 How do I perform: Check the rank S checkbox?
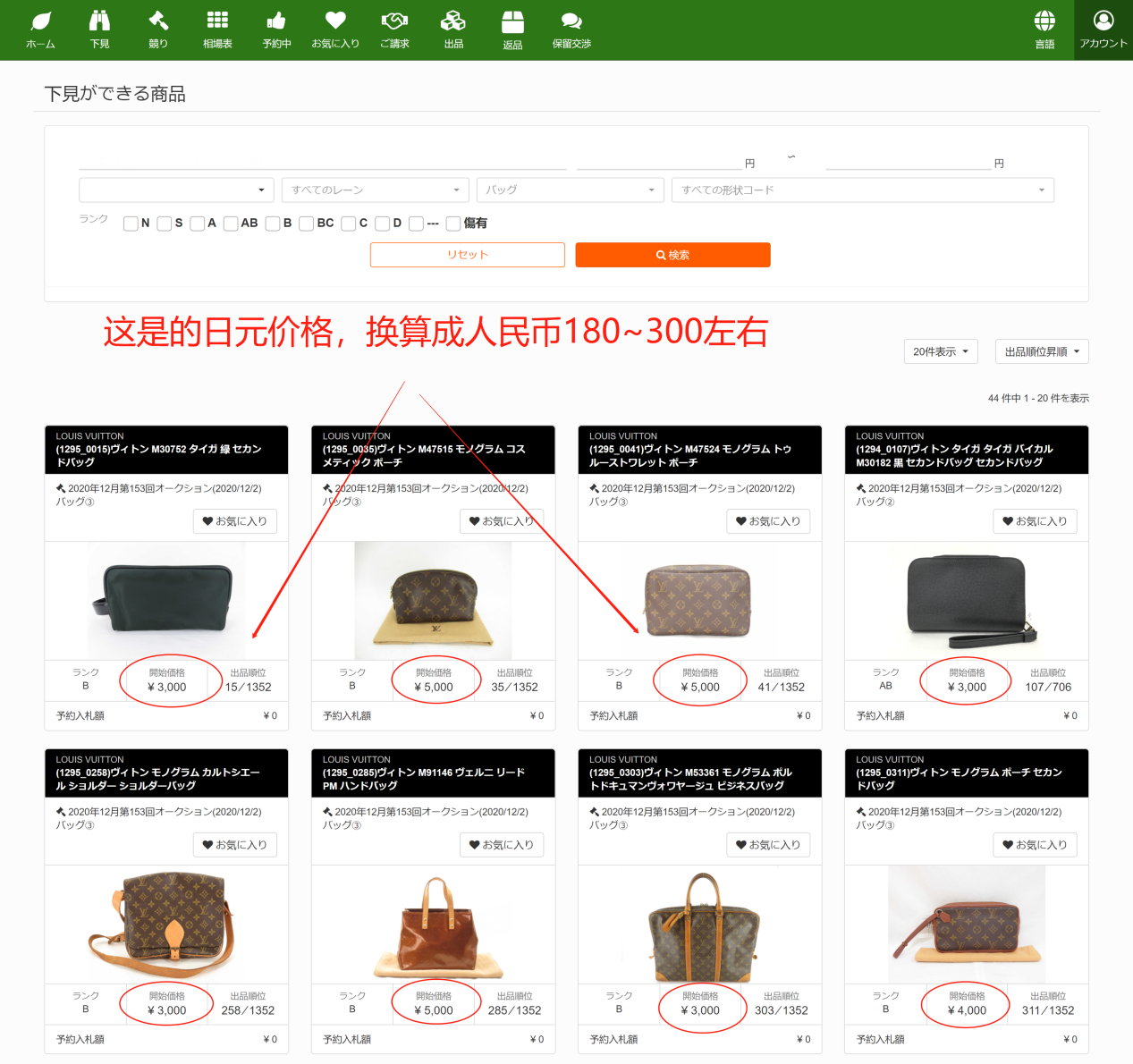click(x=165, y=224)
